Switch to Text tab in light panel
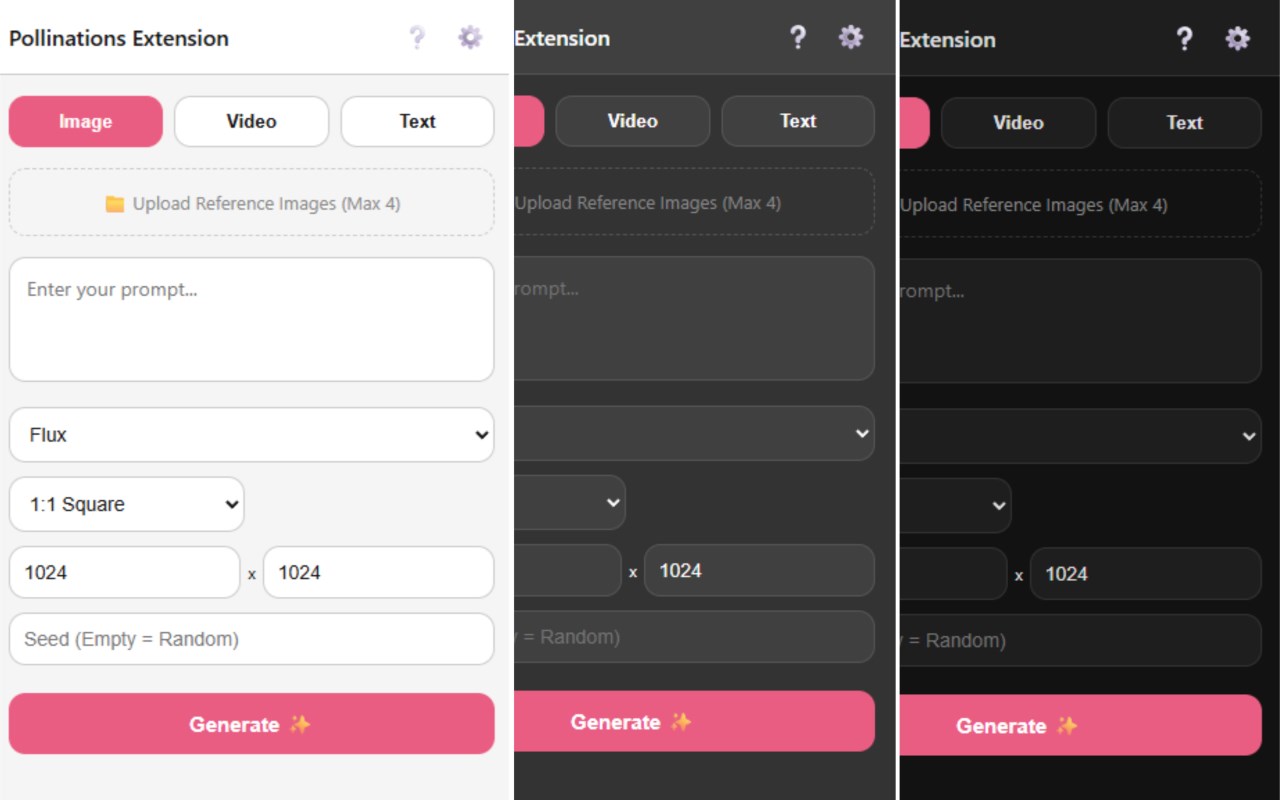1280x800 pixels. click(417, 122)
